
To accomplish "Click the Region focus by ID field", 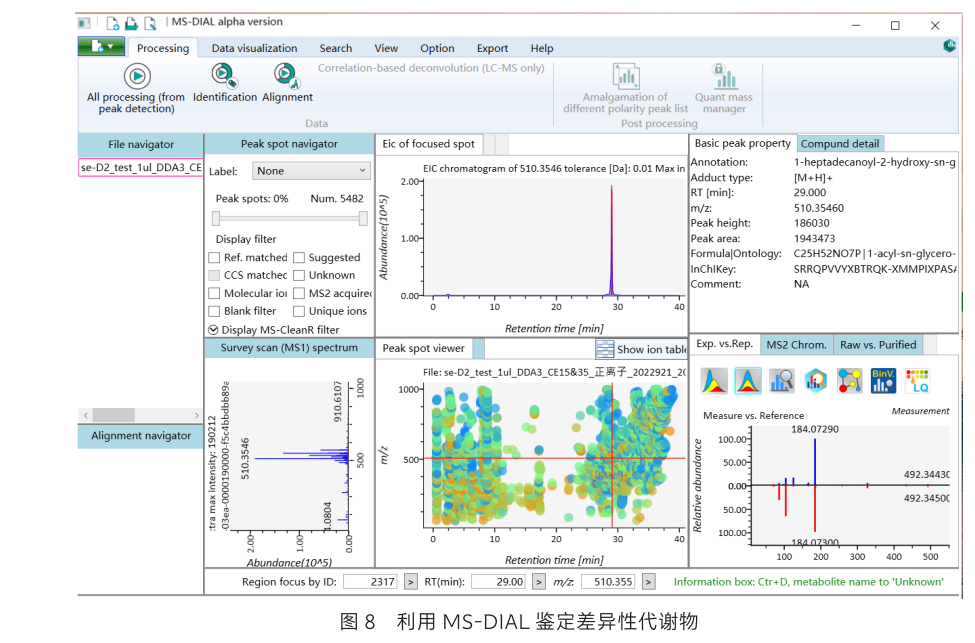I will 370,581.
